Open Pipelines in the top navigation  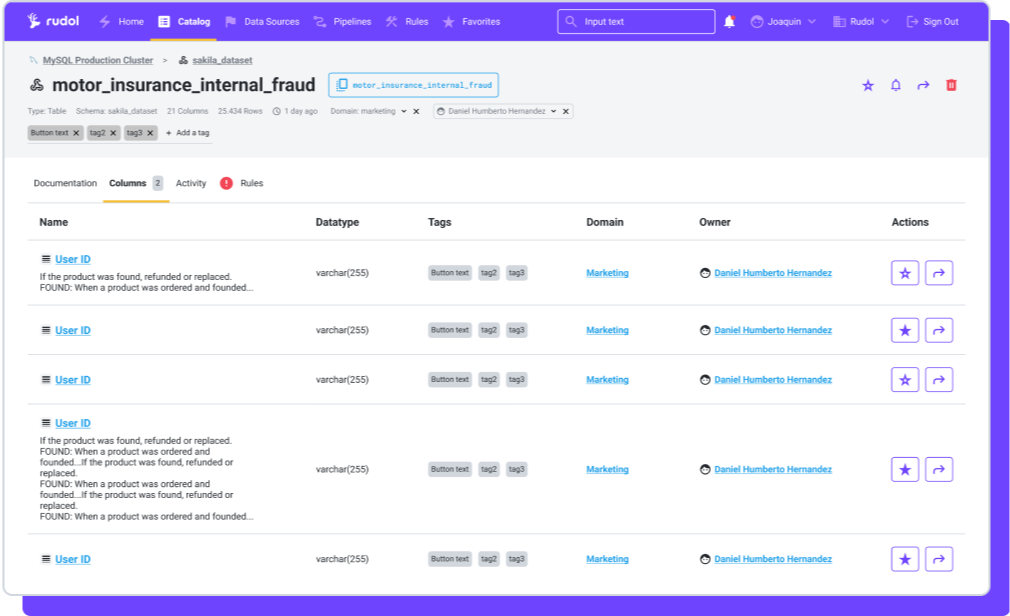(x=342, y=21)
